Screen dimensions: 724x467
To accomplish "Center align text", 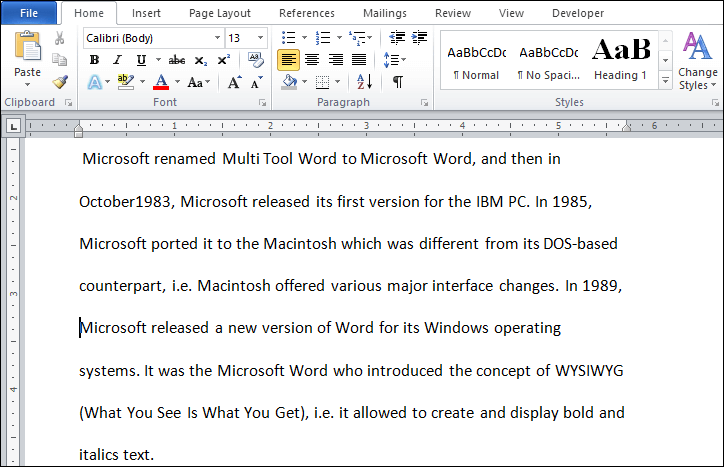I will [x=312, y=60].
